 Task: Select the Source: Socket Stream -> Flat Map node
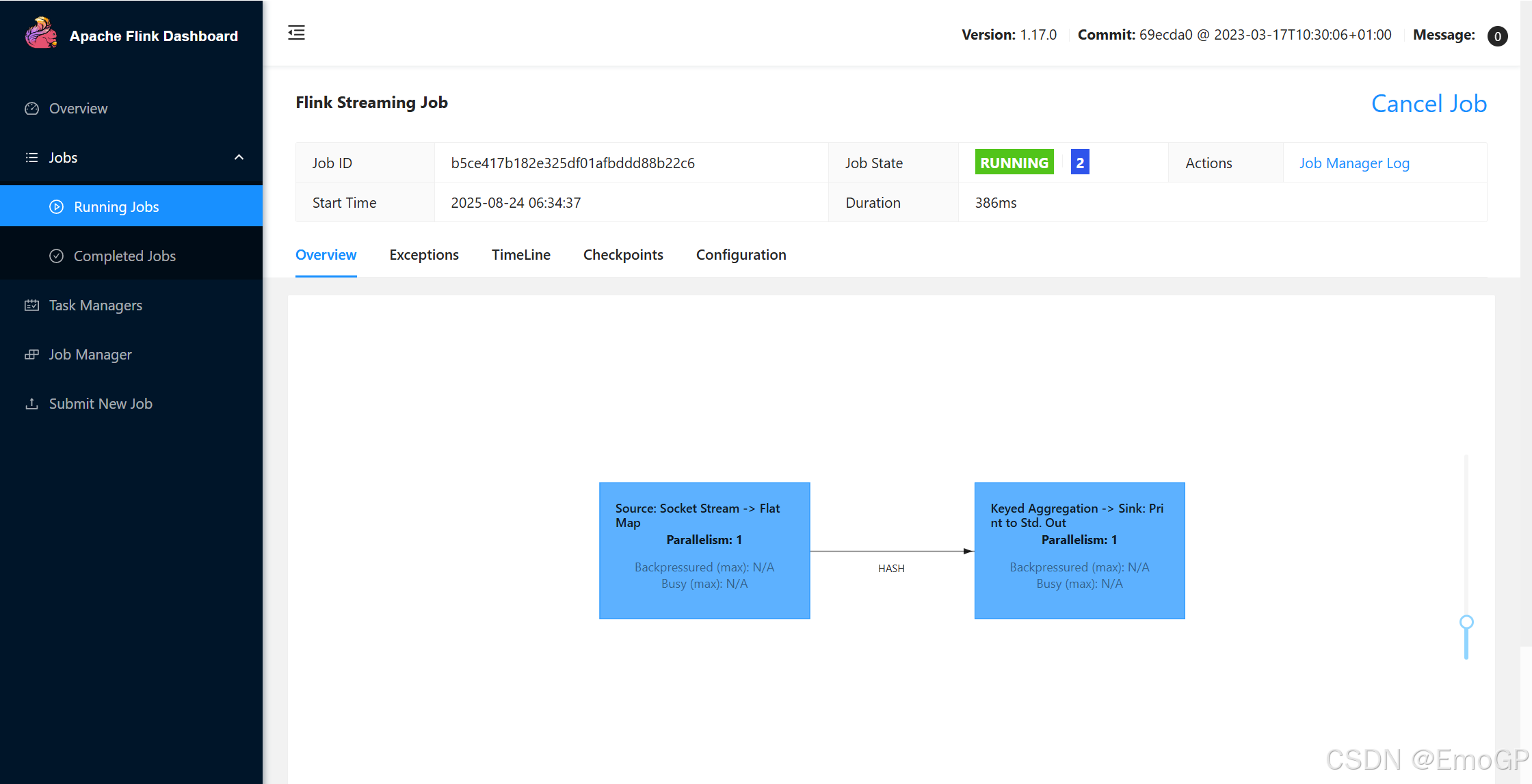[x=704, y=551]
